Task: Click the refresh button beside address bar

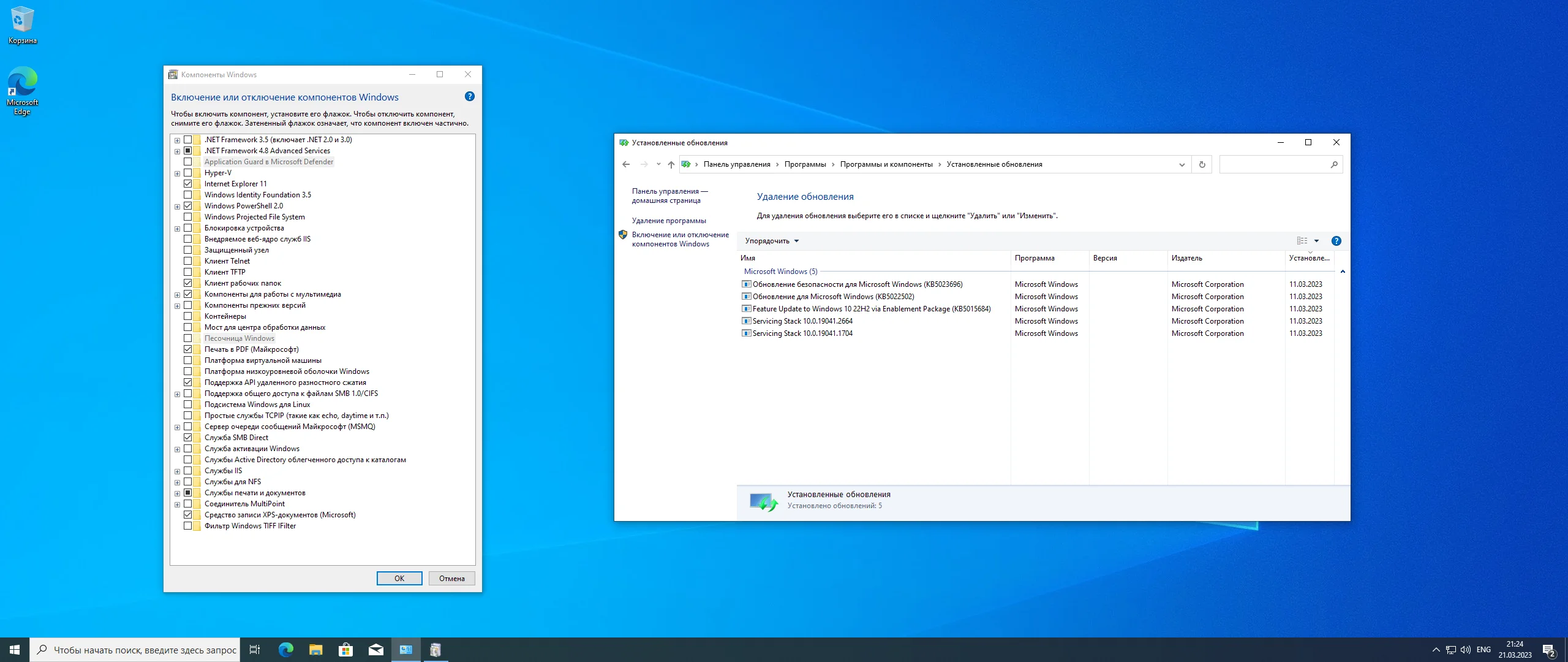Action: pos(1202,164)
